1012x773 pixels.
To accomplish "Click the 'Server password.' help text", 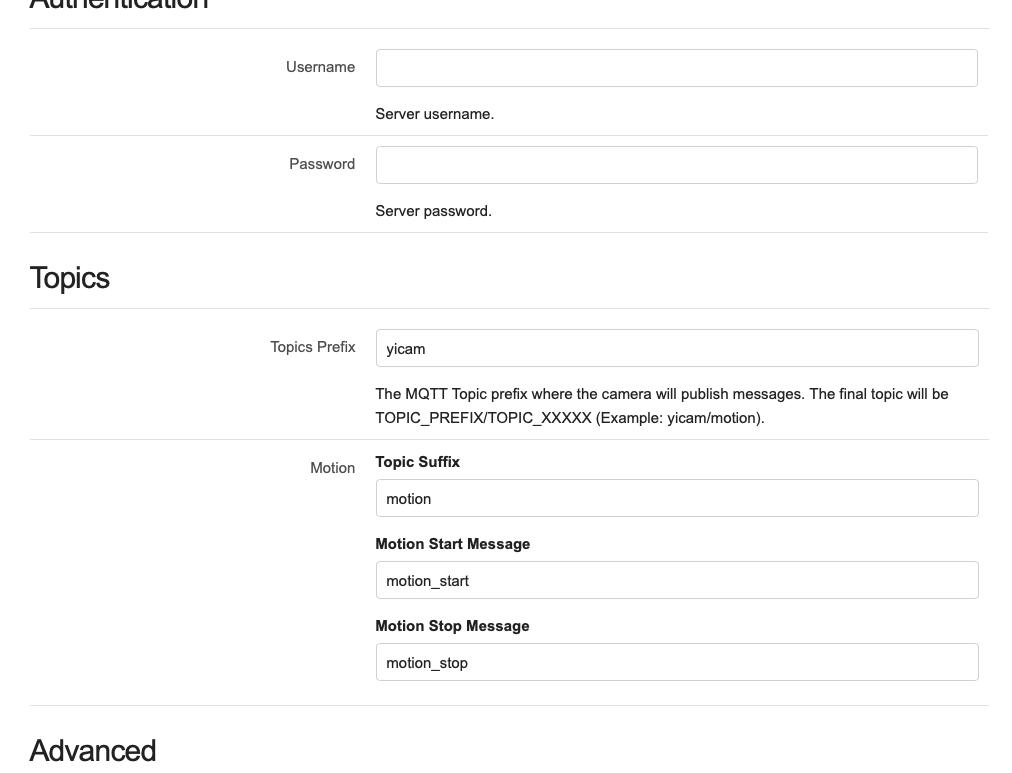I will (x=433, y=211).
